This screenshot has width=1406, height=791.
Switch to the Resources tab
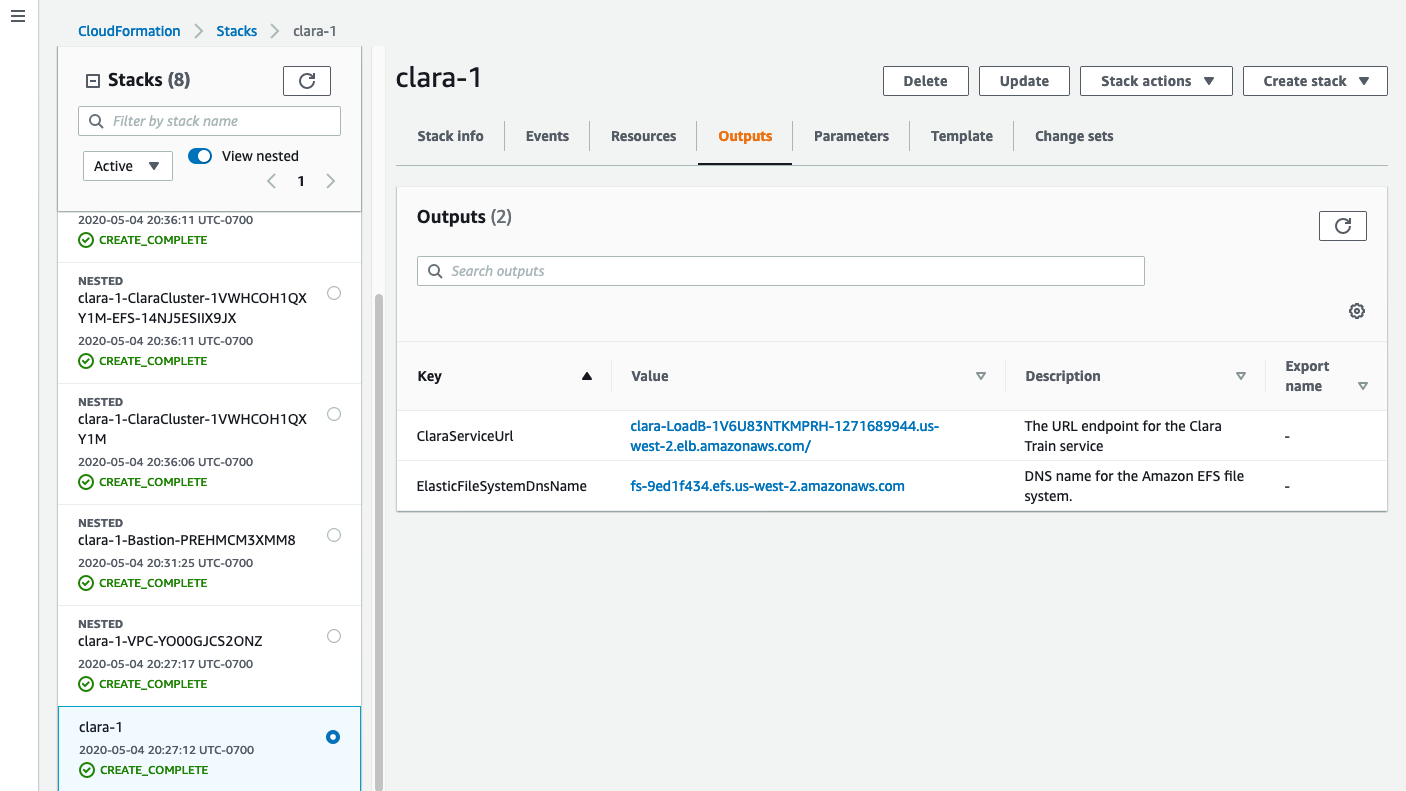click(x=644, y=136)
